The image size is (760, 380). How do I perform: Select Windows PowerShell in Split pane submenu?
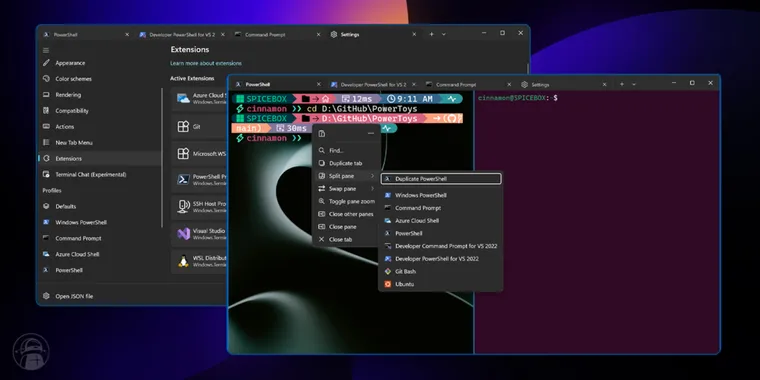(441, 195)
